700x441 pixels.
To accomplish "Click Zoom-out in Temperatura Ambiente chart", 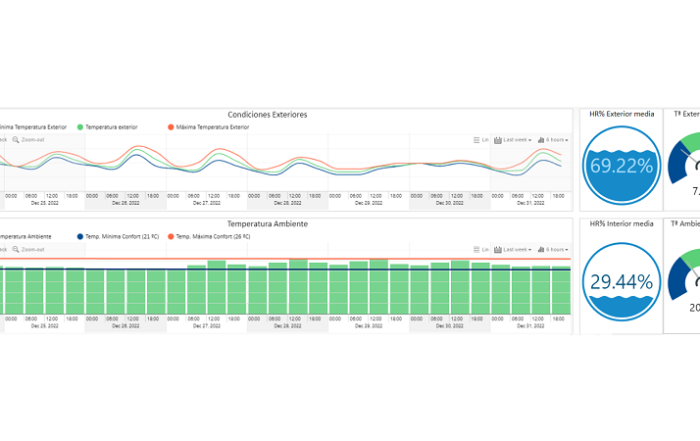I will click(x=29, y=249).
